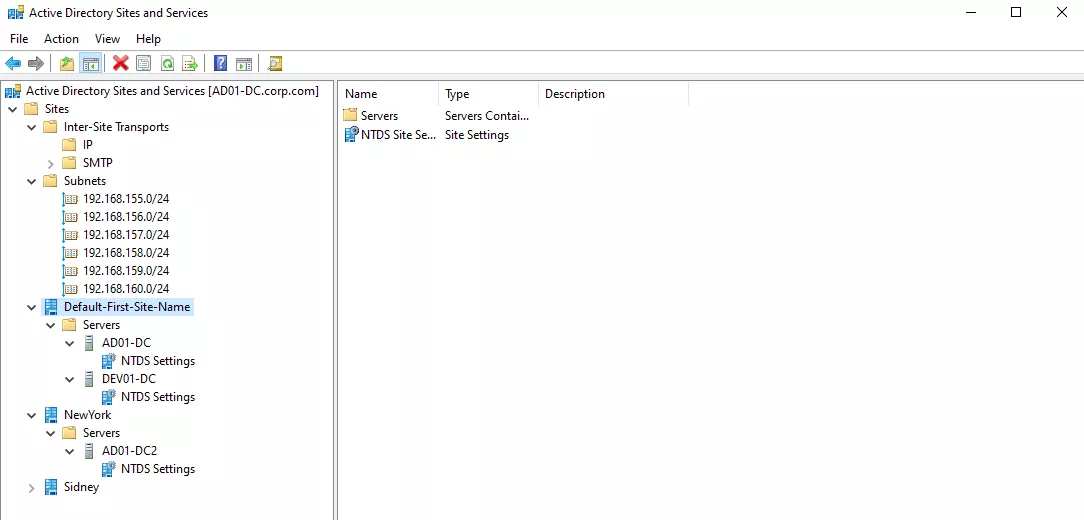The width and height of the screenshot is (1084, 520).
Task: Click the NewYork site icon
Action: [x=51, y=415]
